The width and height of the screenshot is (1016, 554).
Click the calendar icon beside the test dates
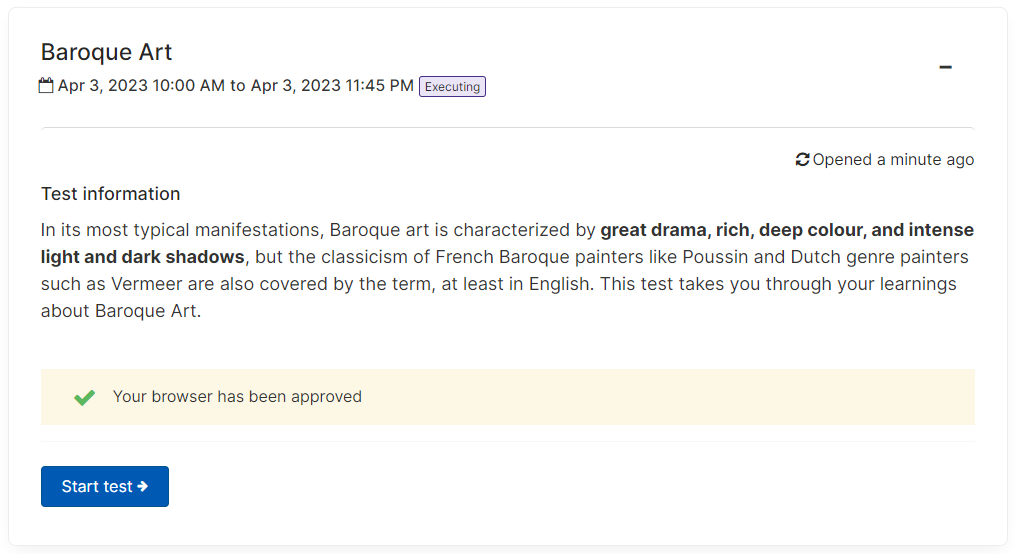click(x=46, y=86)
